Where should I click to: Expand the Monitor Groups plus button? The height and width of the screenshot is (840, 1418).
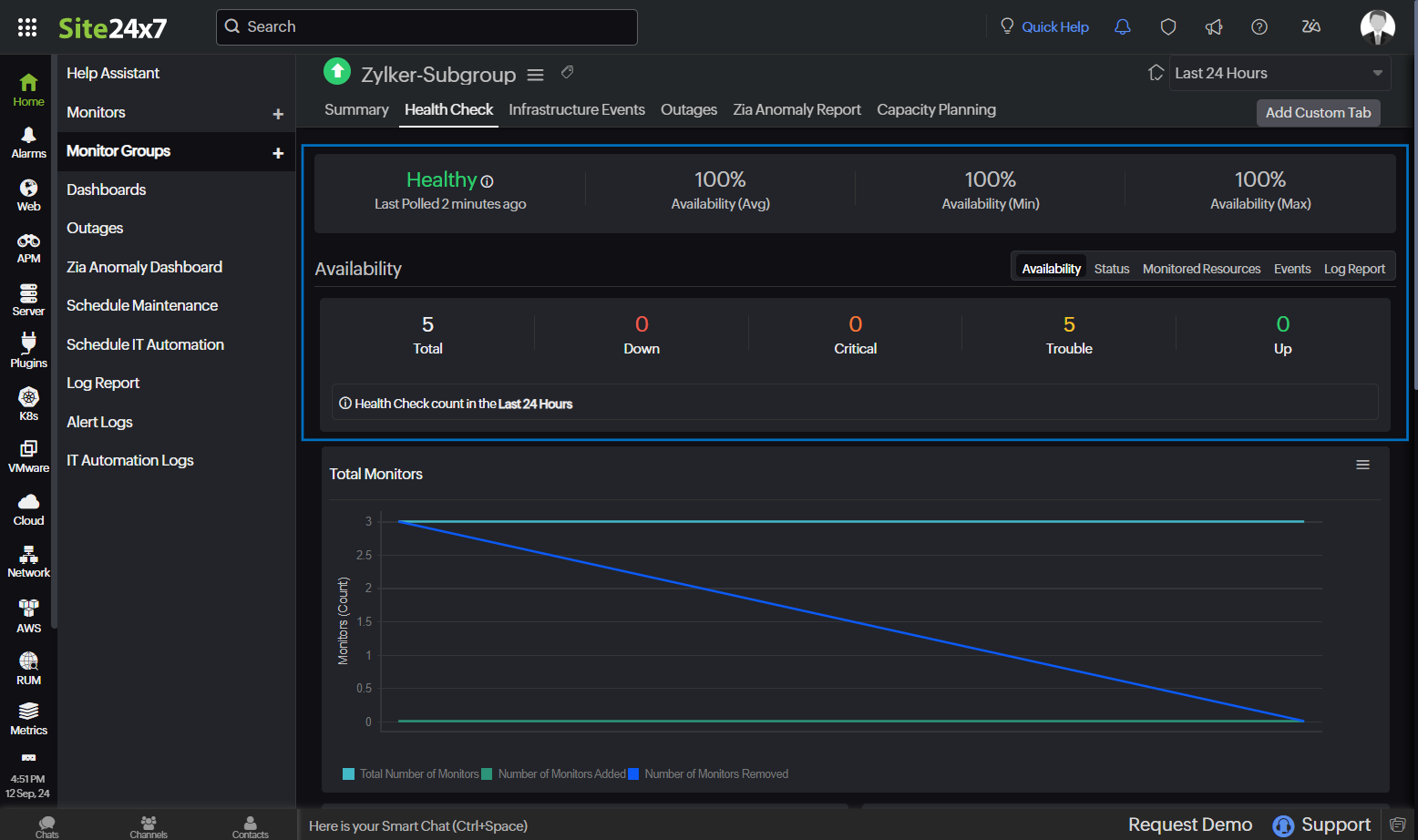click(x=278, y=153)
